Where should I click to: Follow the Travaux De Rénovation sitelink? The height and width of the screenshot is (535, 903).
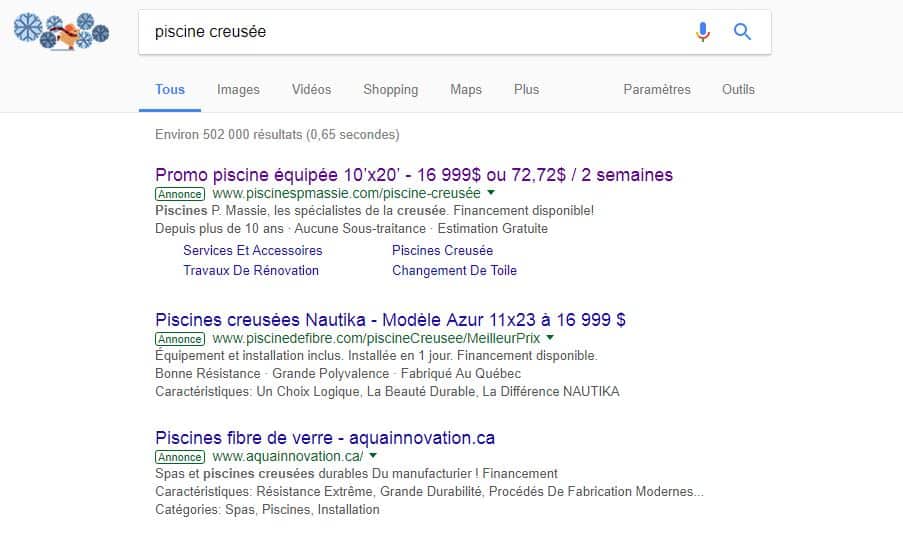tap(251, 271)
